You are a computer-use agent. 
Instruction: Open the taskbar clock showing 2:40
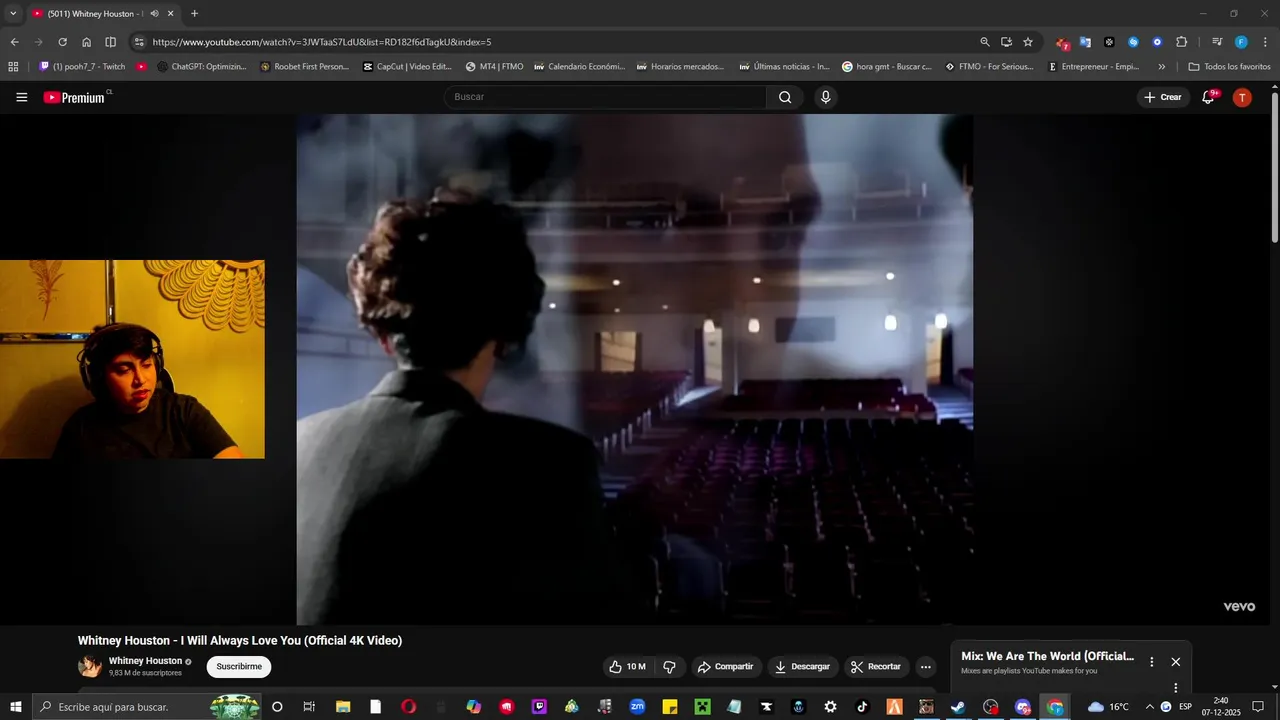pyautogui.click(x=1221, y=707)
